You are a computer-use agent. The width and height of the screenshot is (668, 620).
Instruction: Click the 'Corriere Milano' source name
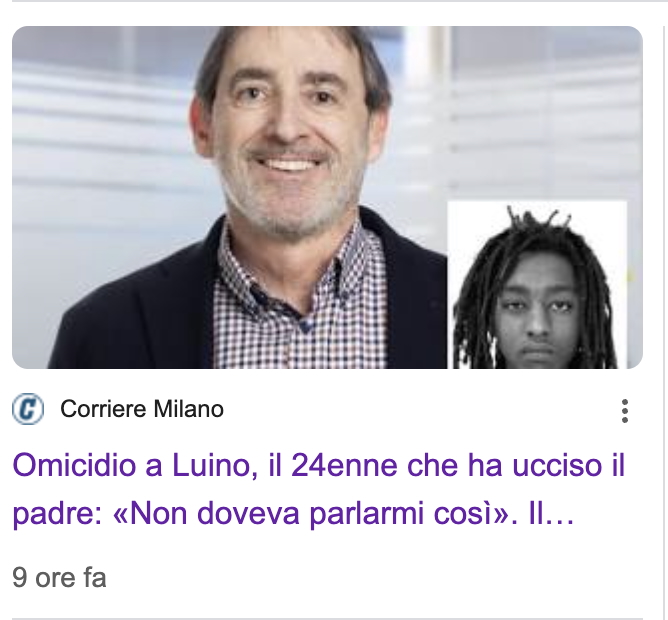tap(142, 409)
